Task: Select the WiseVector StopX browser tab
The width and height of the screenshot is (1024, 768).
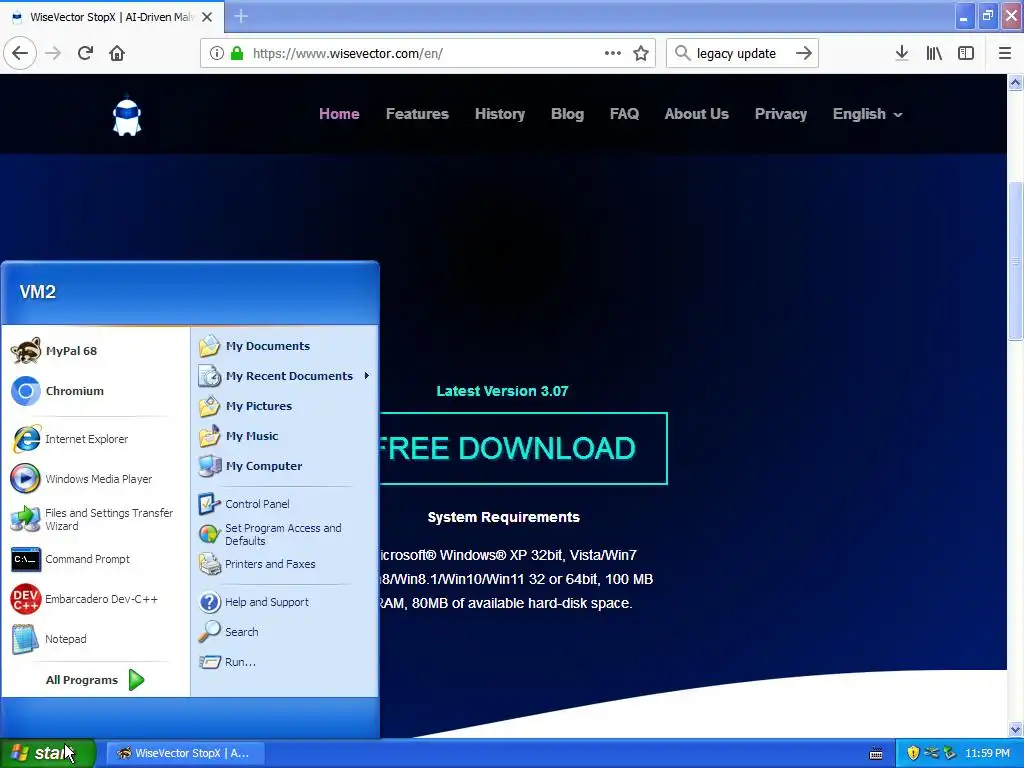Action: pyautogui.click(x=112, y=17)
